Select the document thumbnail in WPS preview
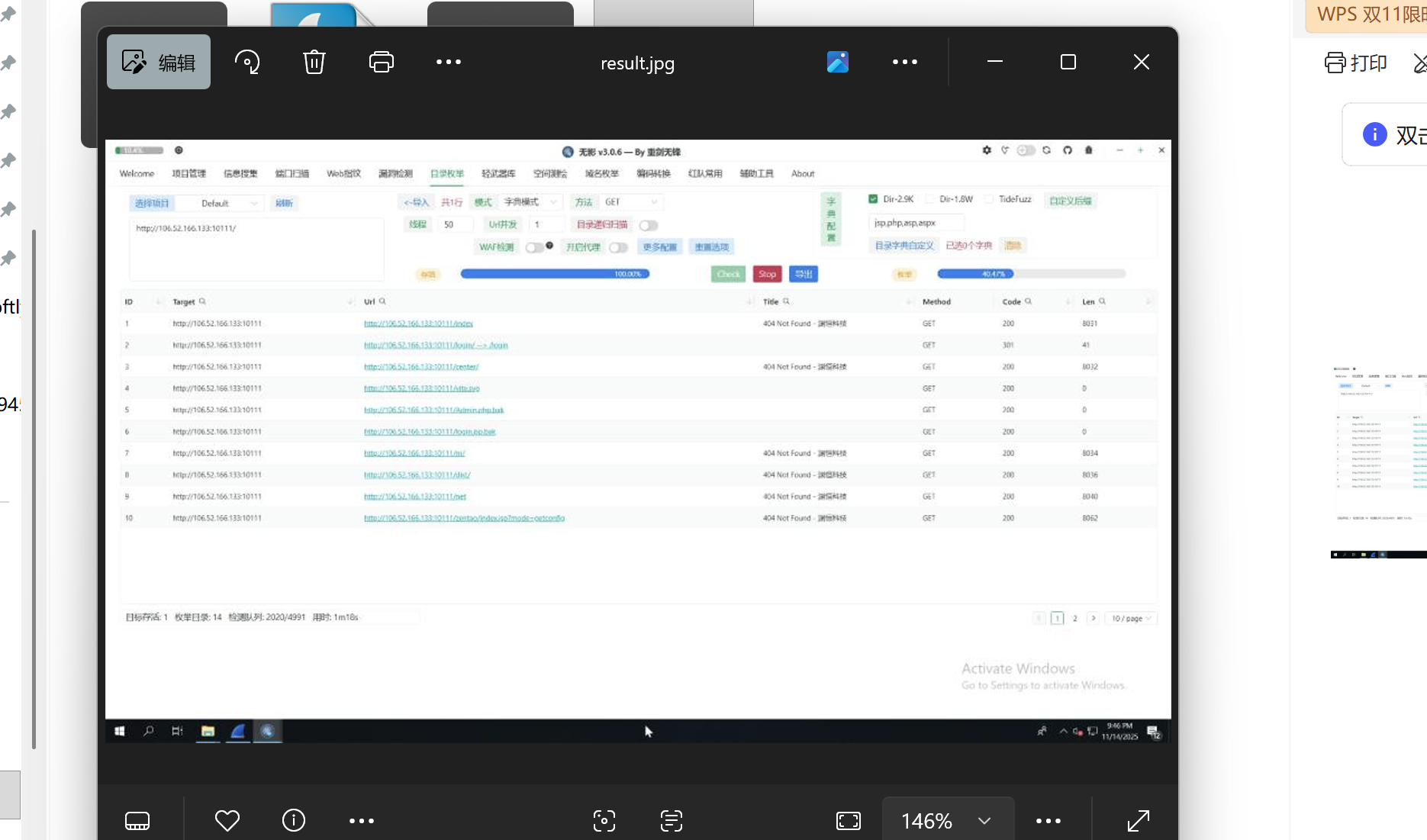This screenshot has height=840, width=1427. (1380, 458)
